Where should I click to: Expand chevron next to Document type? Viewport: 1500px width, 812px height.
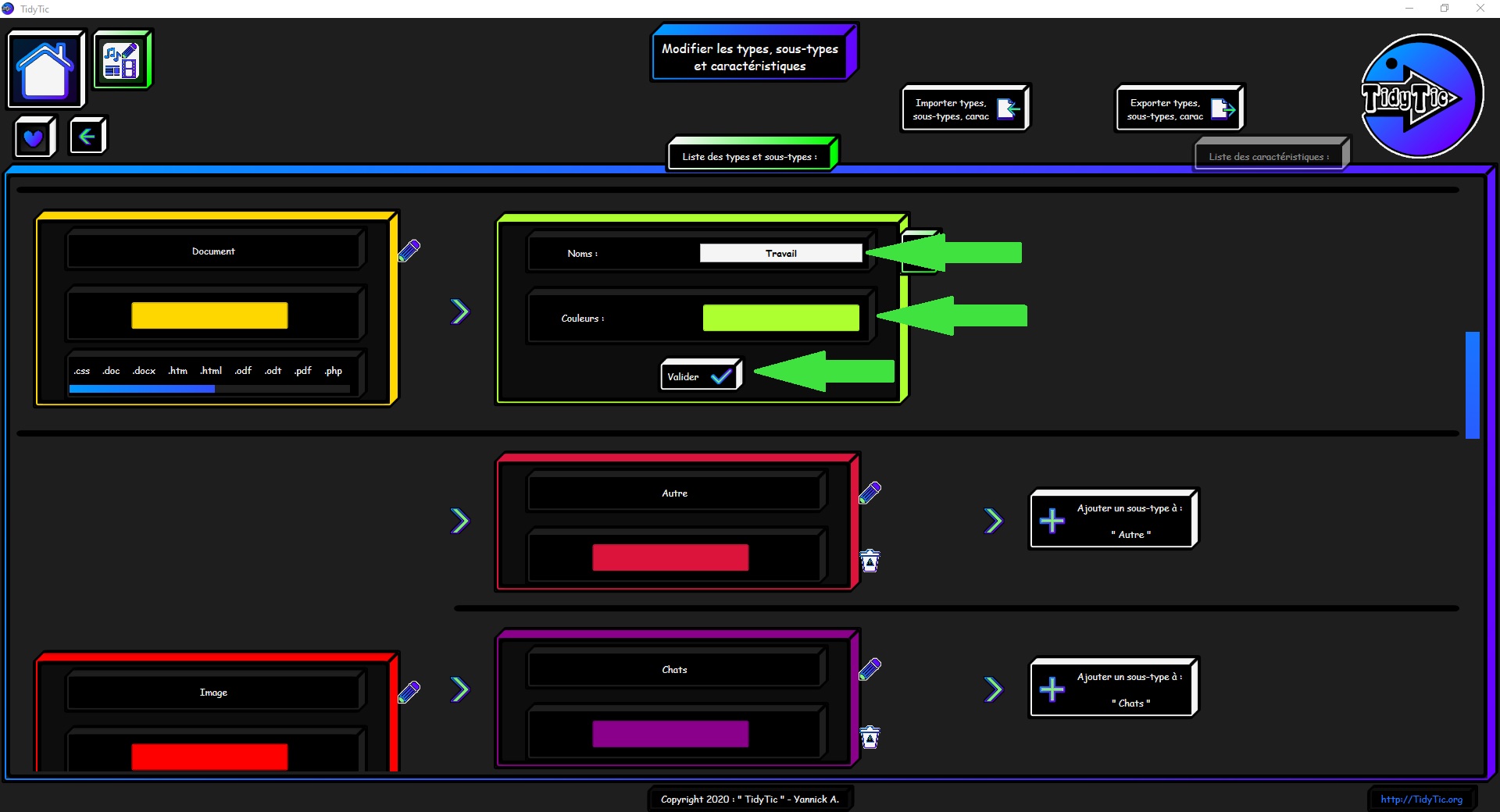click(460, 312)
